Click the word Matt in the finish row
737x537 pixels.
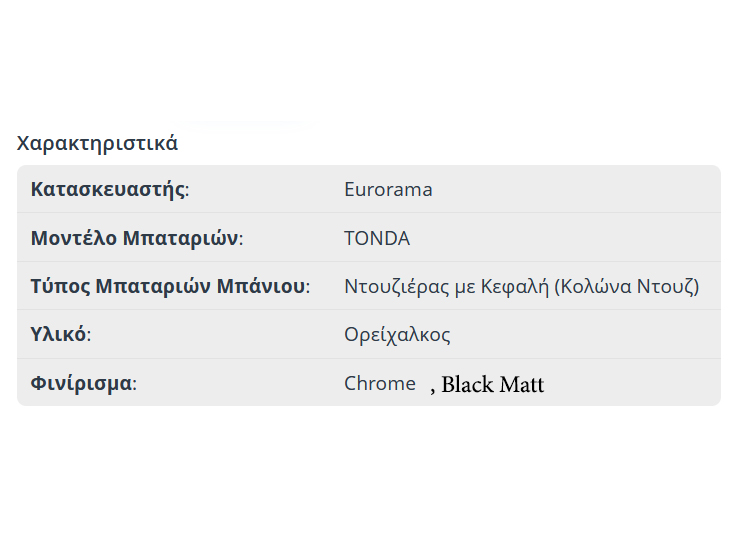pyautogui.click(x=522, y=385)
